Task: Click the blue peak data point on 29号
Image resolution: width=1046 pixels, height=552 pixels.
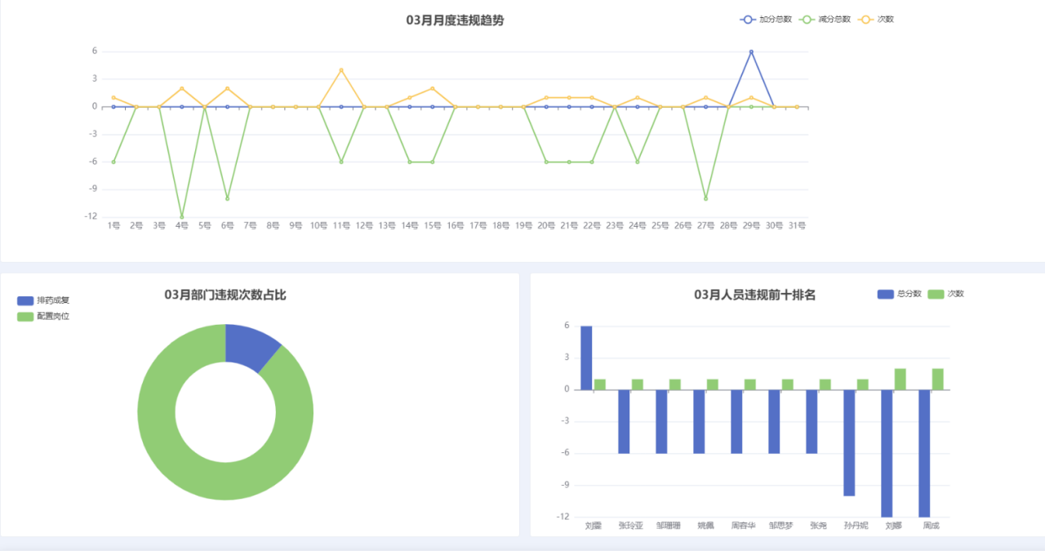Action: [751, 52]
